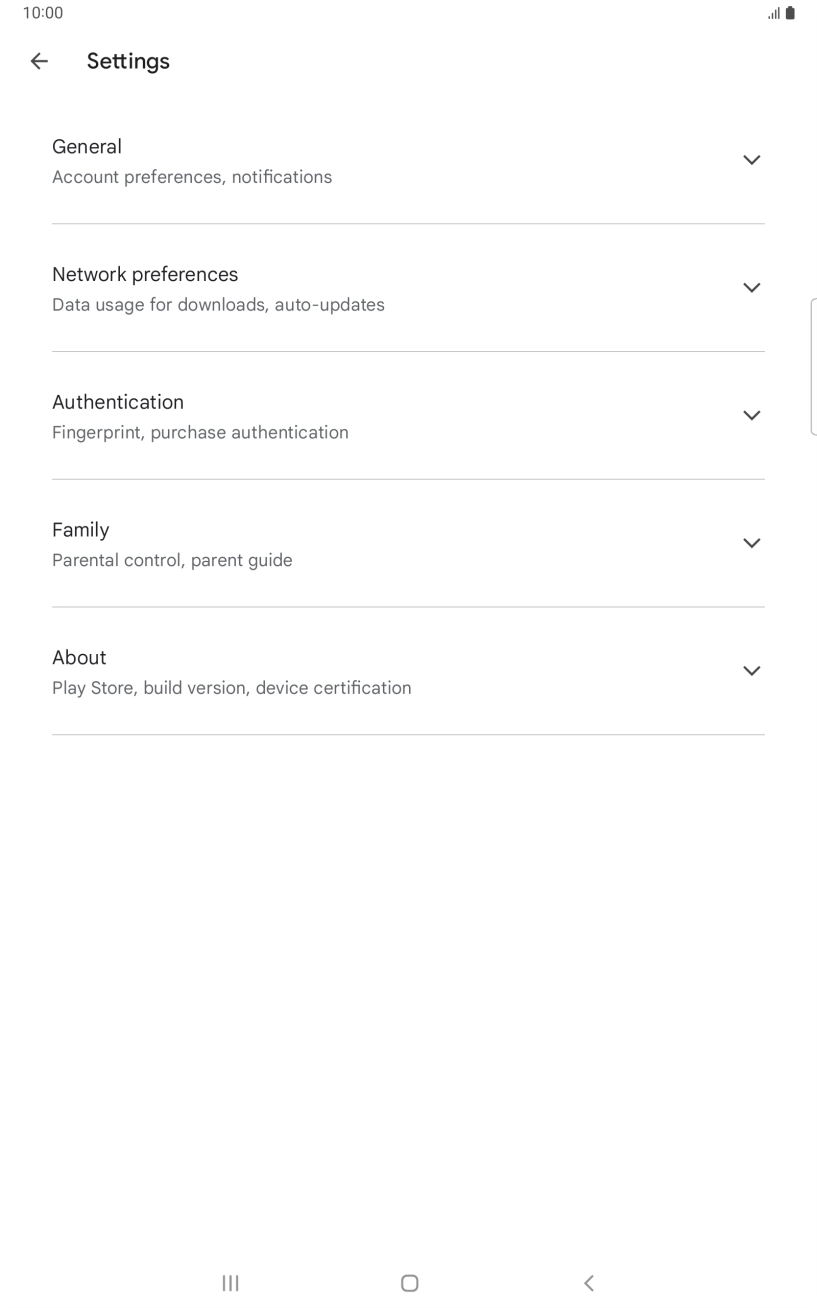Tap the About Play Store description text

pos(232,688)
